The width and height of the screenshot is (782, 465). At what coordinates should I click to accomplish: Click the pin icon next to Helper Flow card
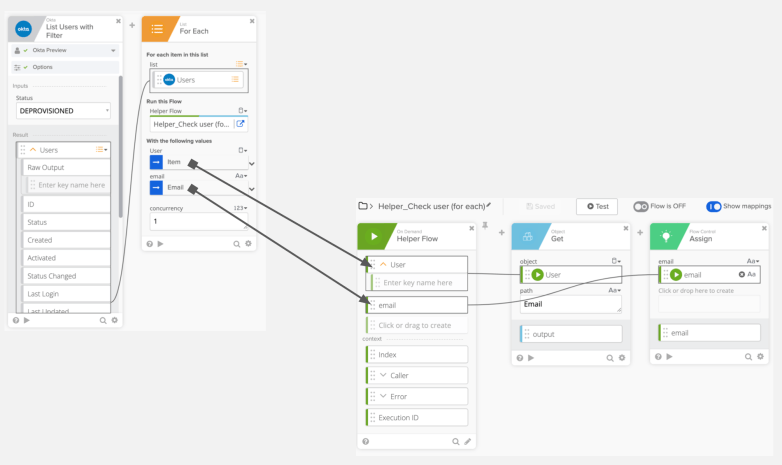point(485,226)
